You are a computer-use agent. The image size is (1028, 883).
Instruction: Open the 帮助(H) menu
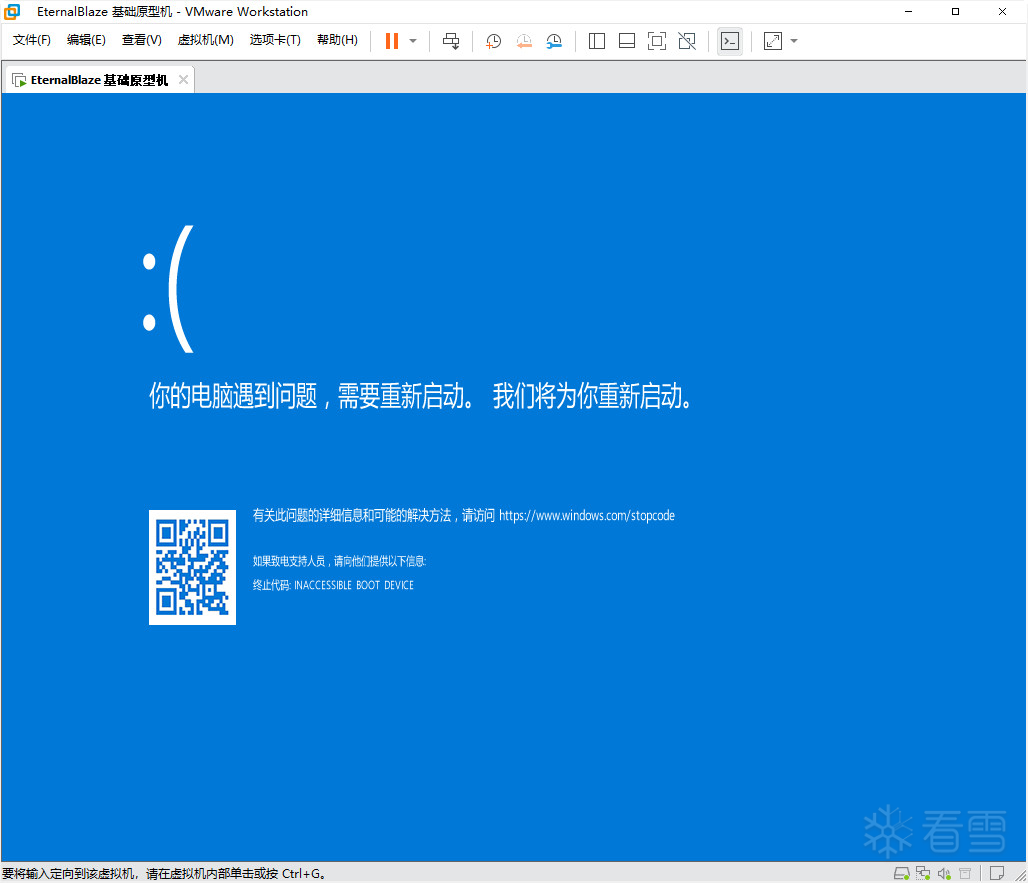pyautogui.click(x=337, y=40)
